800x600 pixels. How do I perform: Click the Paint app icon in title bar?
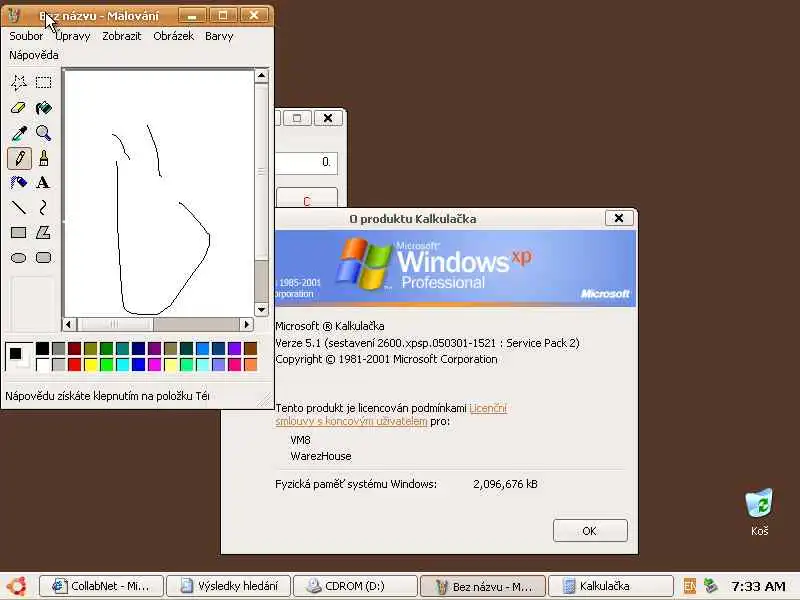click(14, 15)
